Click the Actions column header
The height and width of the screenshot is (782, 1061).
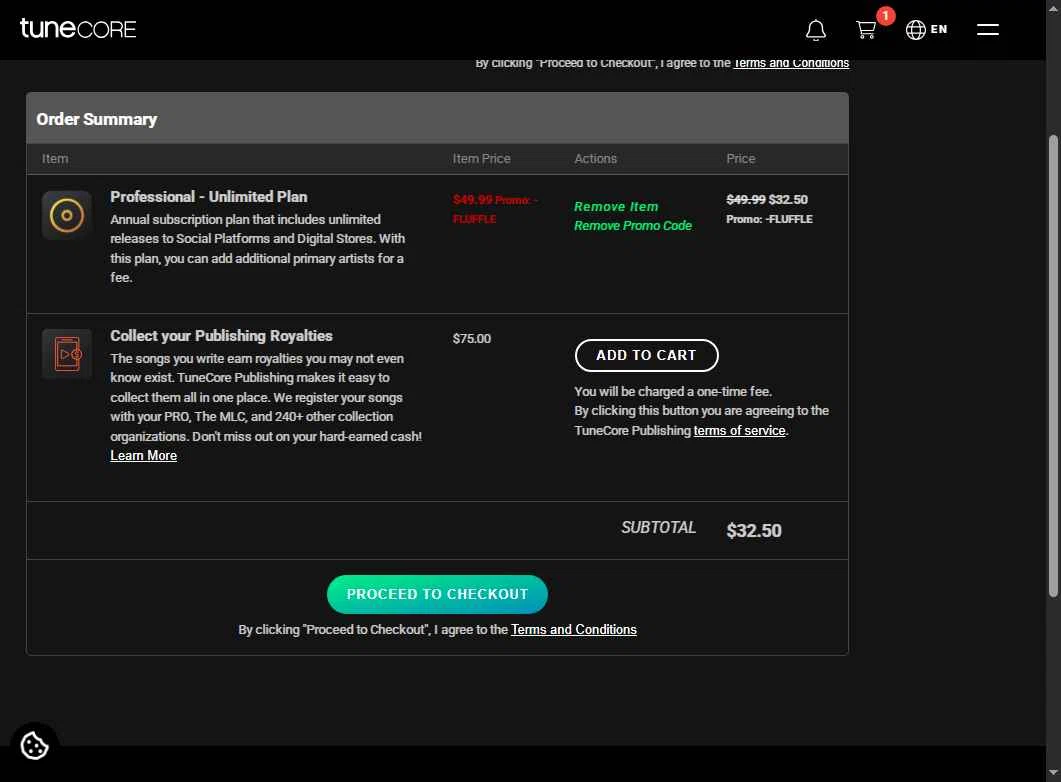(x=595, y=158)
